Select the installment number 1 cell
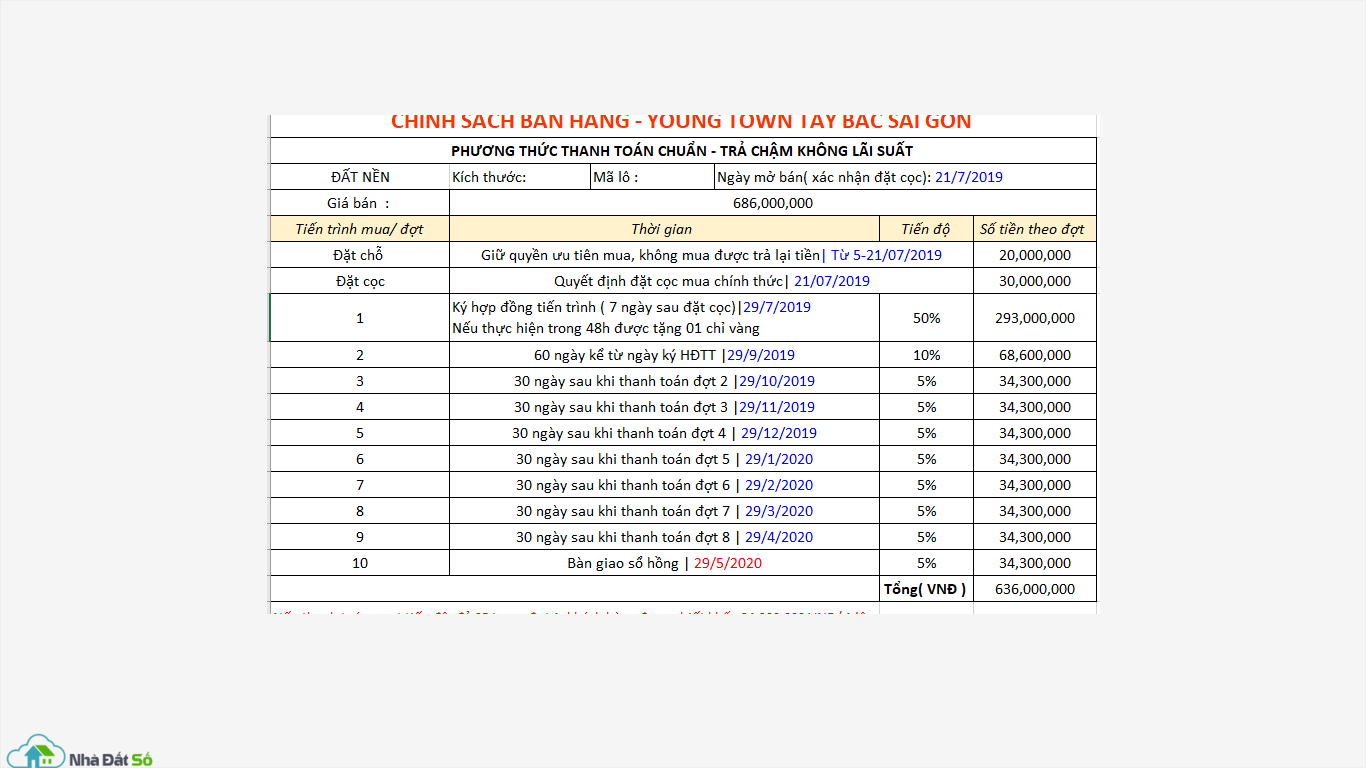Viewport: 1366px width, 768px height. tap(360, 318)
